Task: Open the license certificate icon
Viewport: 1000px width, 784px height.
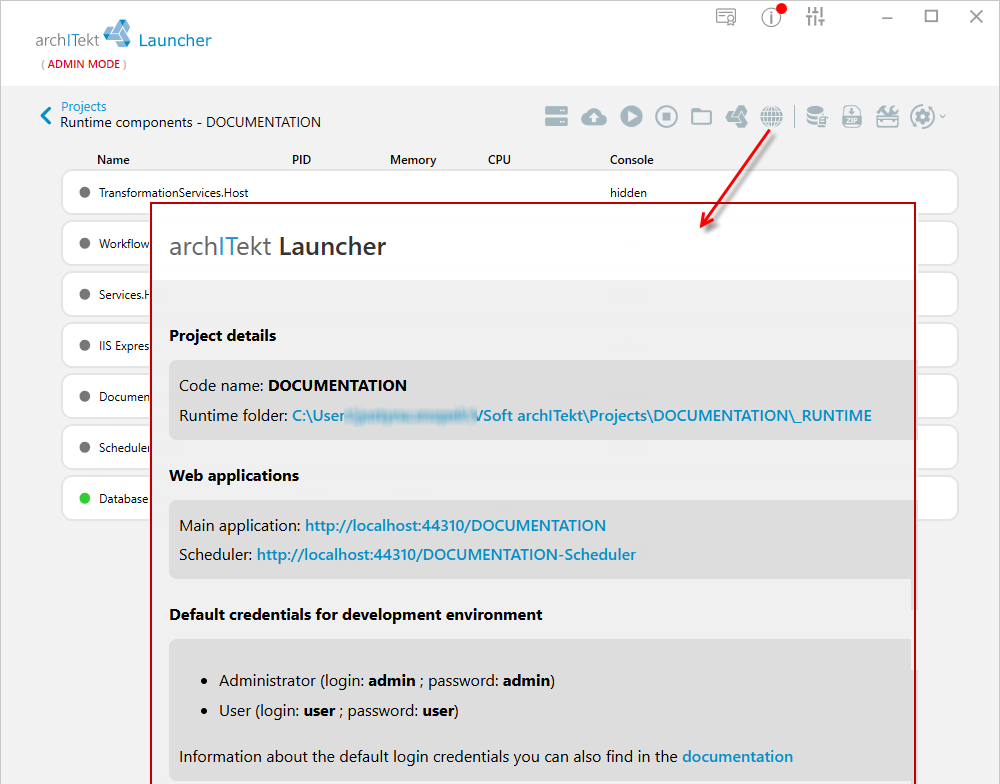Action: click(726, 17)
